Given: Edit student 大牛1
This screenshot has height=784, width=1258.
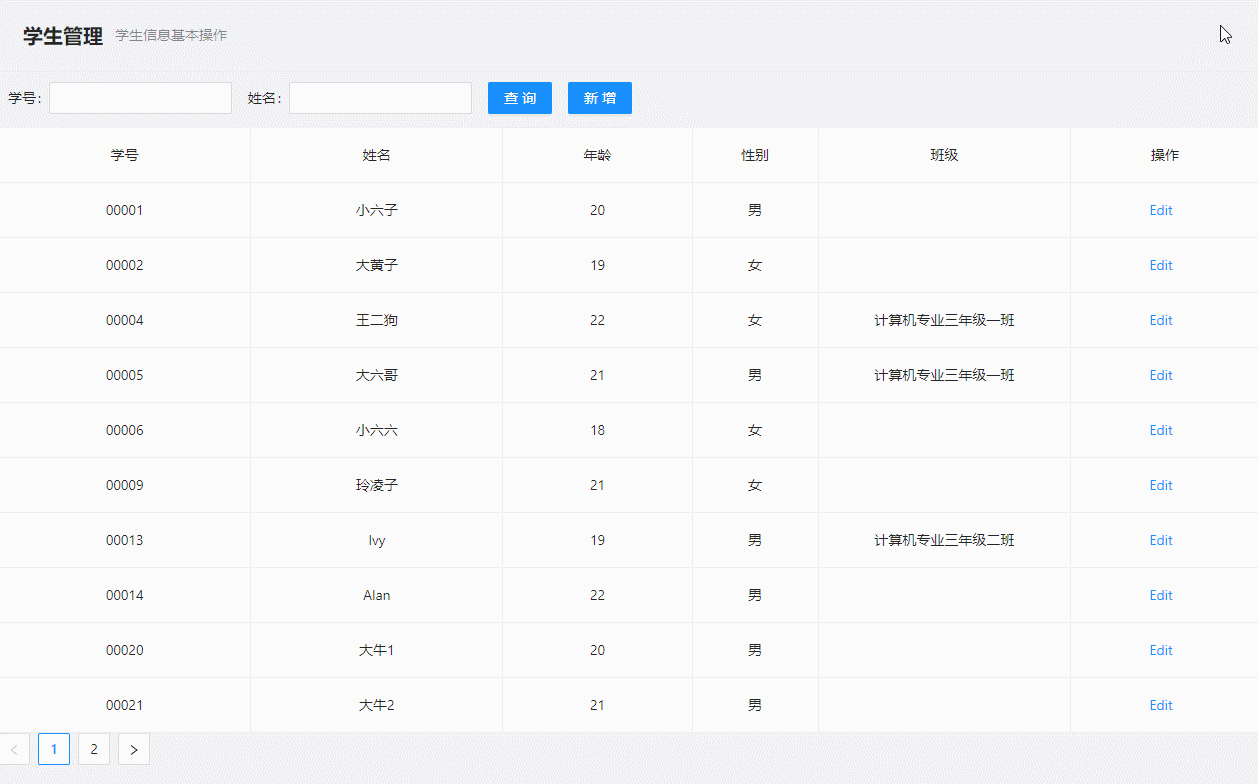Looking at the screenshot, I should pyautogui.click(x=1161, y=650).
